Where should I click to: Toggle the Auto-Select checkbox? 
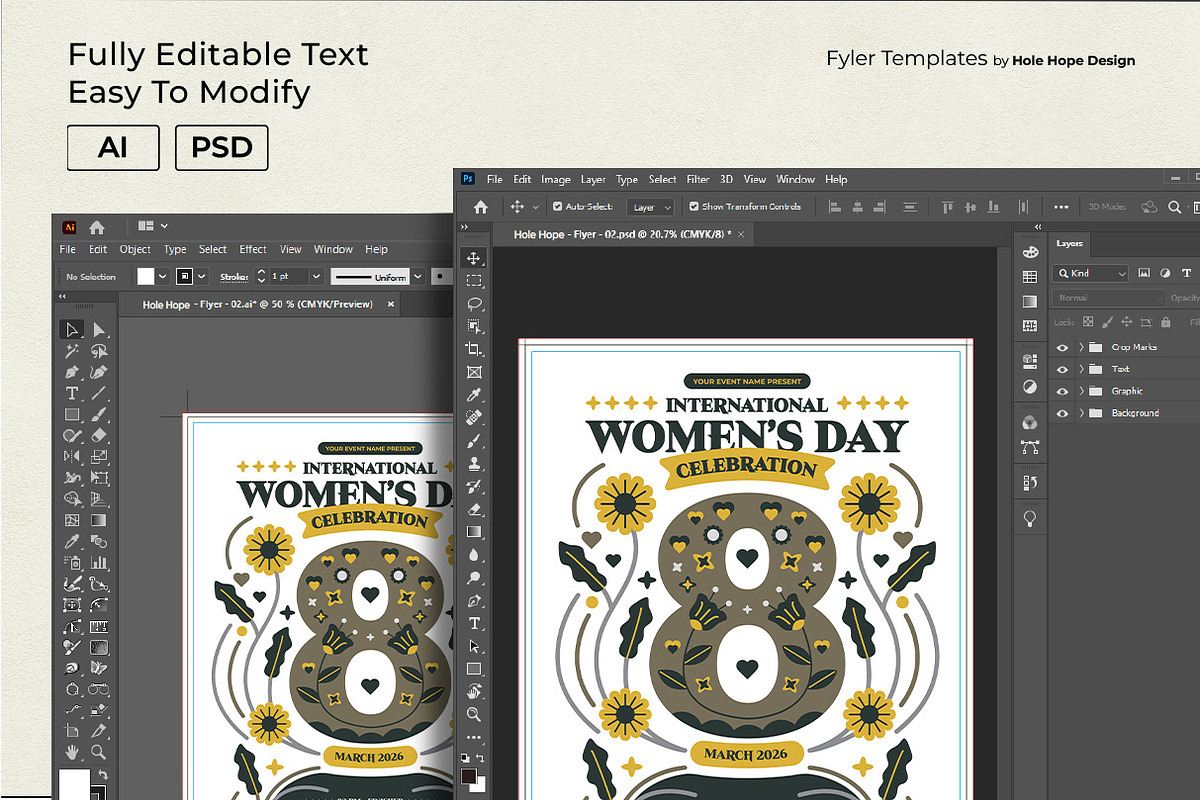coord(556,207)
